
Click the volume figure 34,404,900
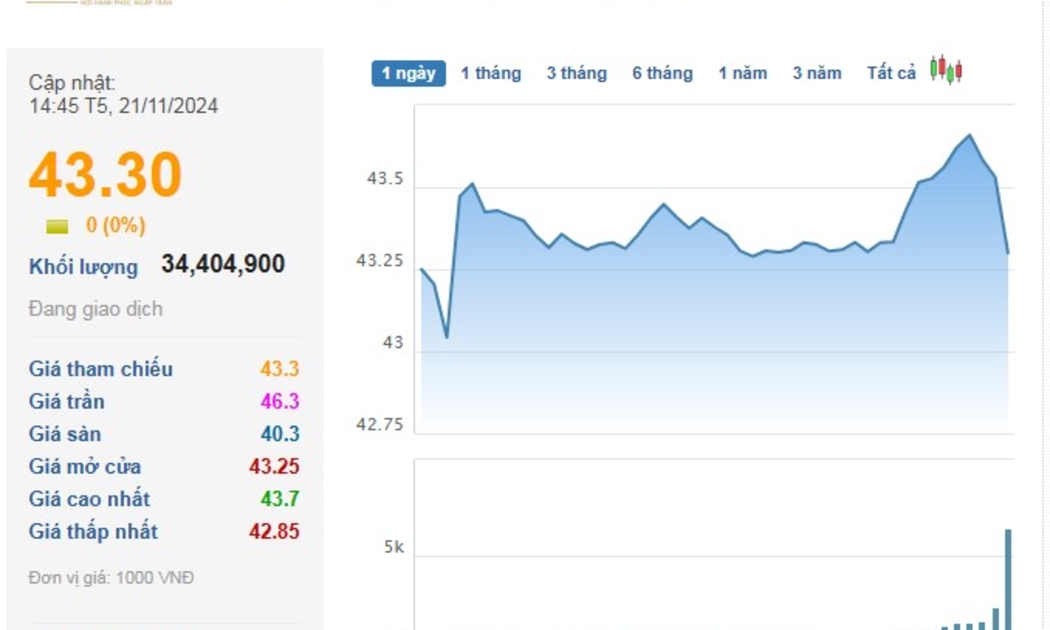(x=223, y=265)
